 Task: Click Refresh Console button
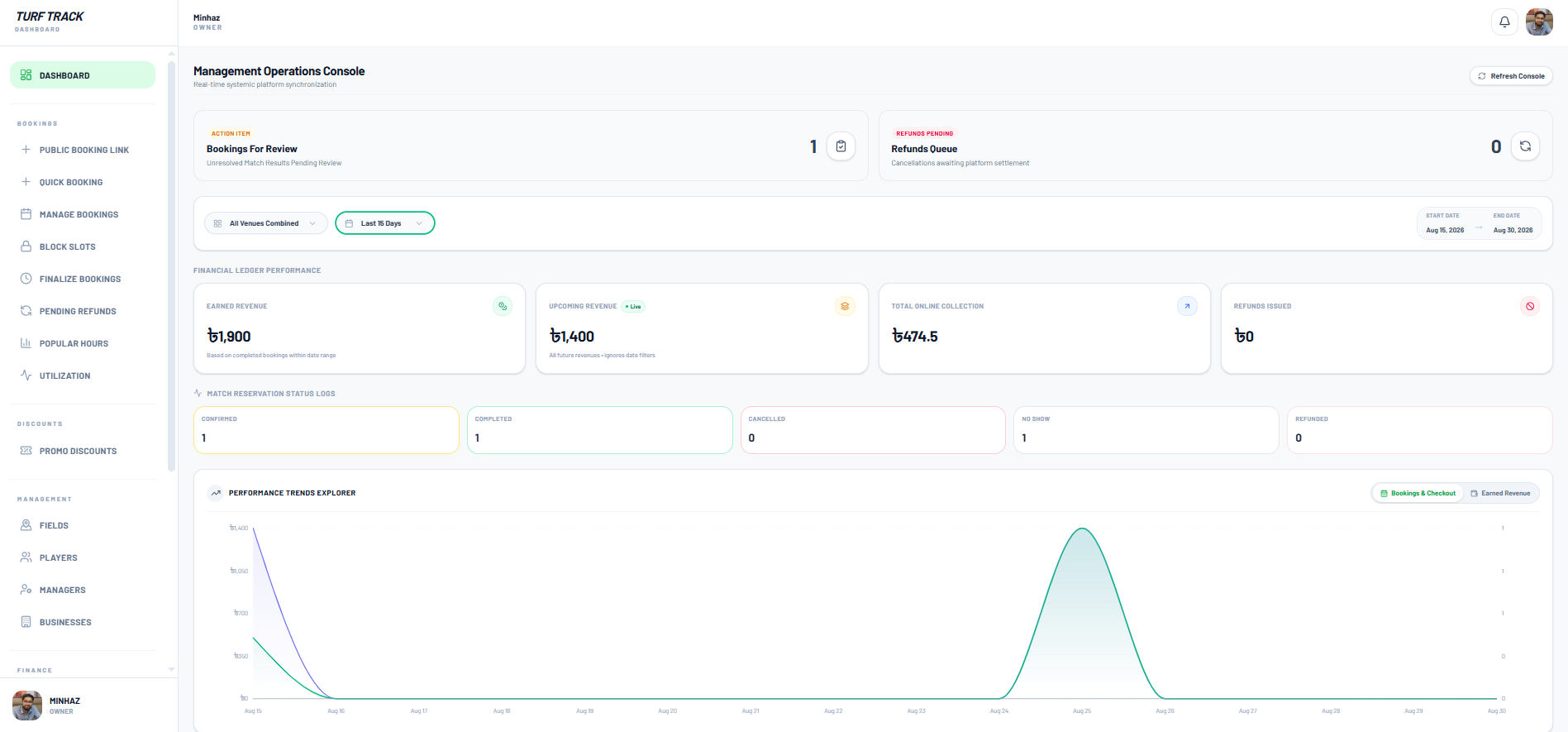click(x=1511, y=76)
